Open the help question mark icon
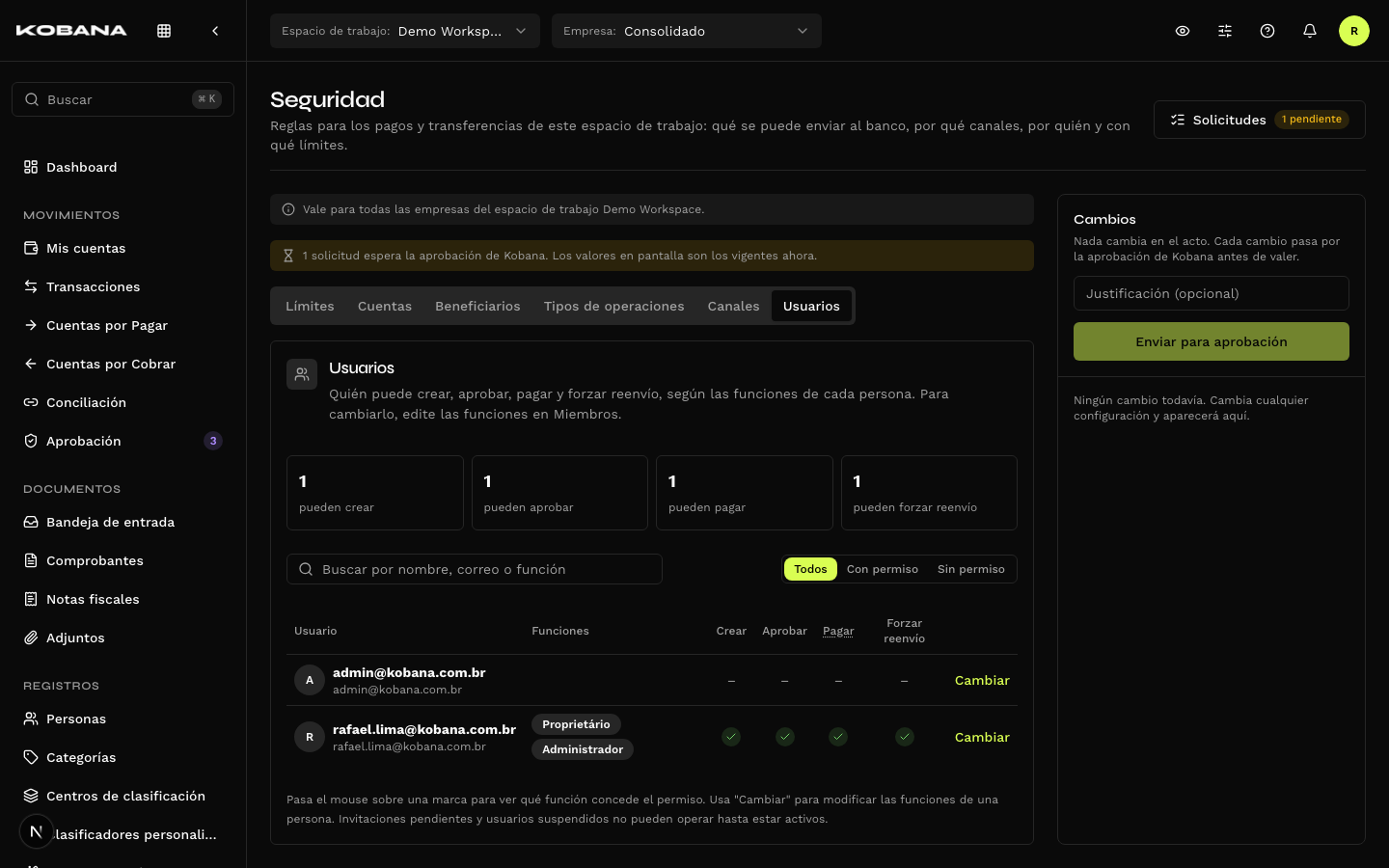 click(1267, 31)
